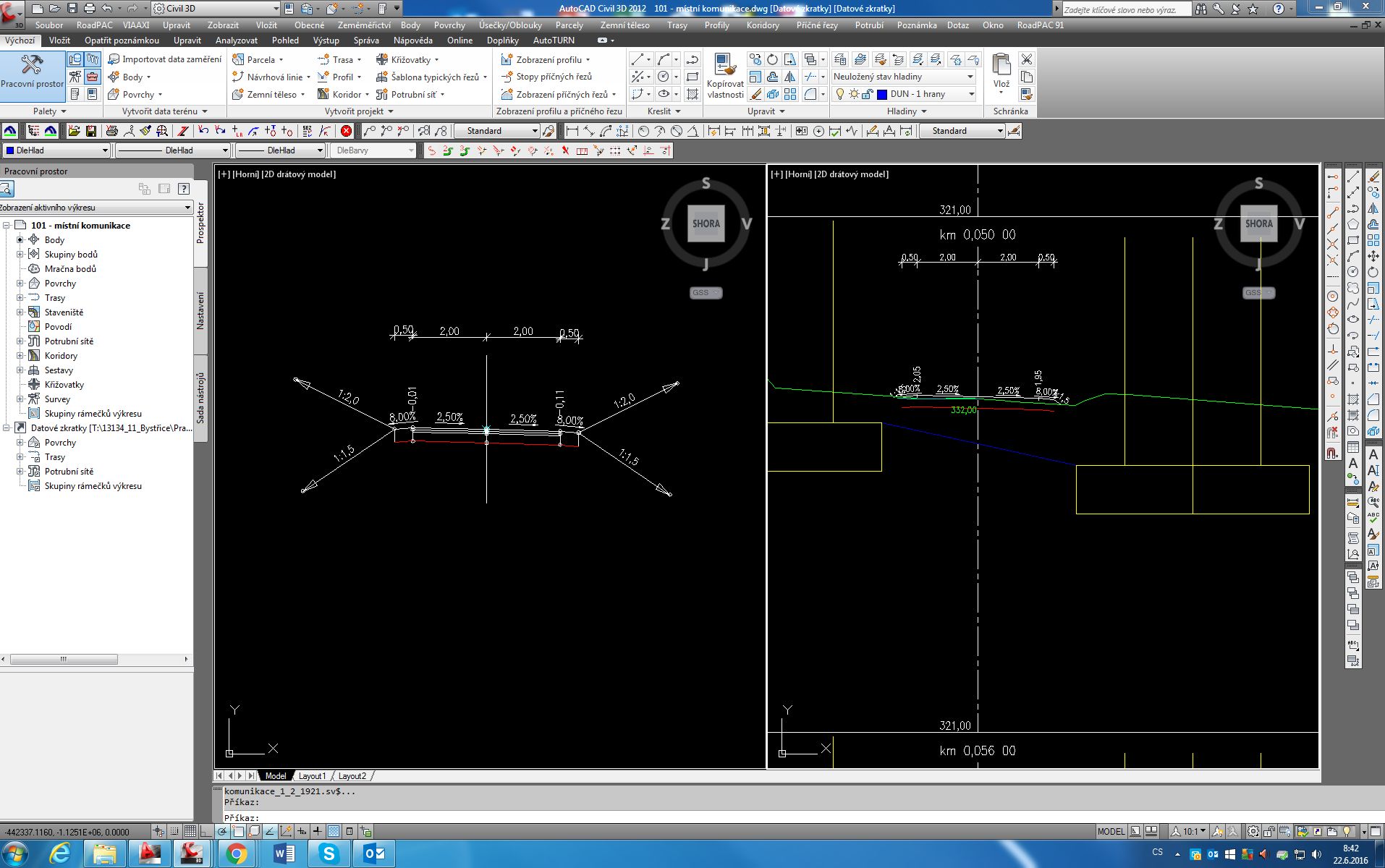The height and width of the screenshot is (868, 1385).
Task: Toggle grid display in status bar
Action: pyautogui.click(x=190, y=832)
